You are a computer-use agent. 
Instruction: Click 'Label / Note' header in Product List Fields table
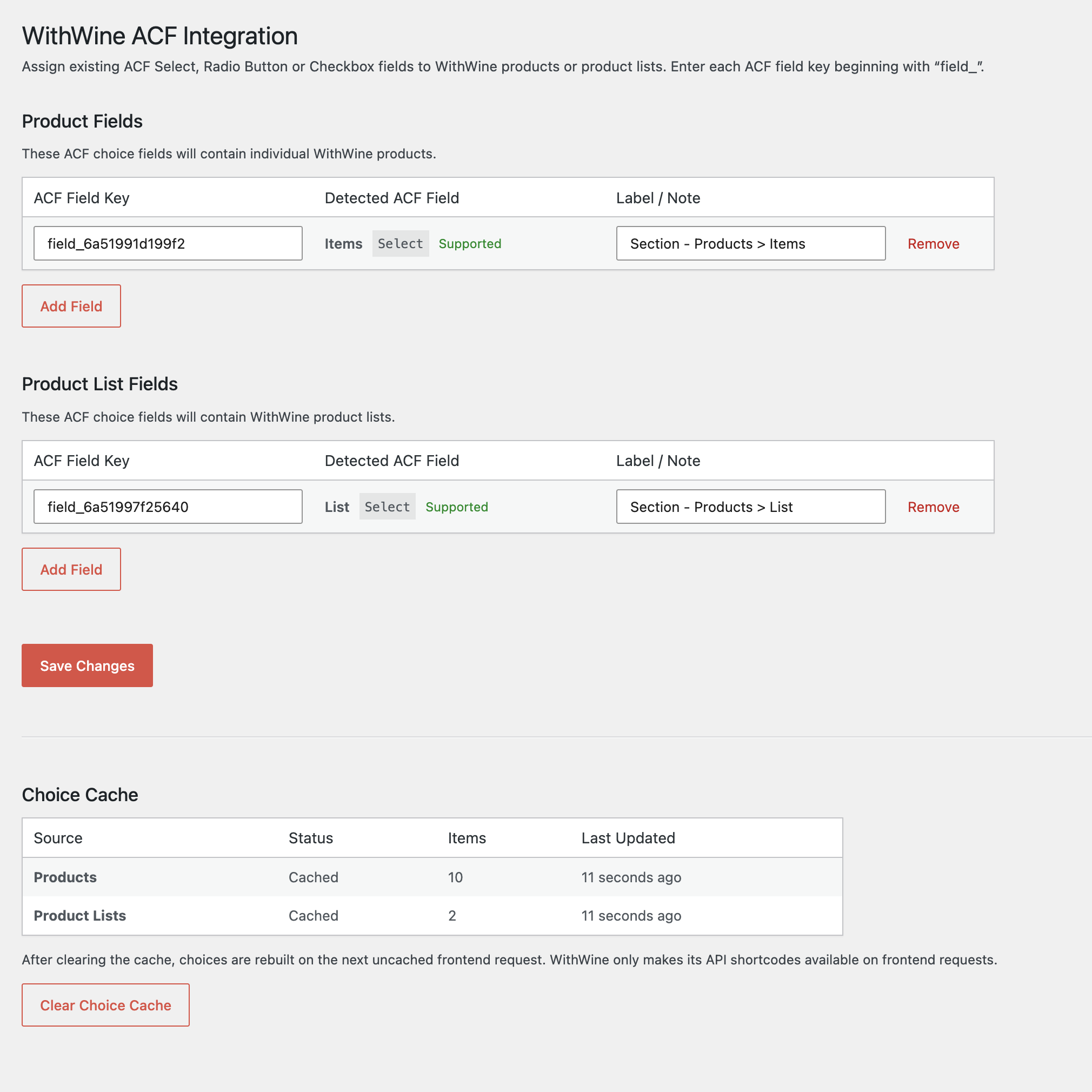pos(658,461)
